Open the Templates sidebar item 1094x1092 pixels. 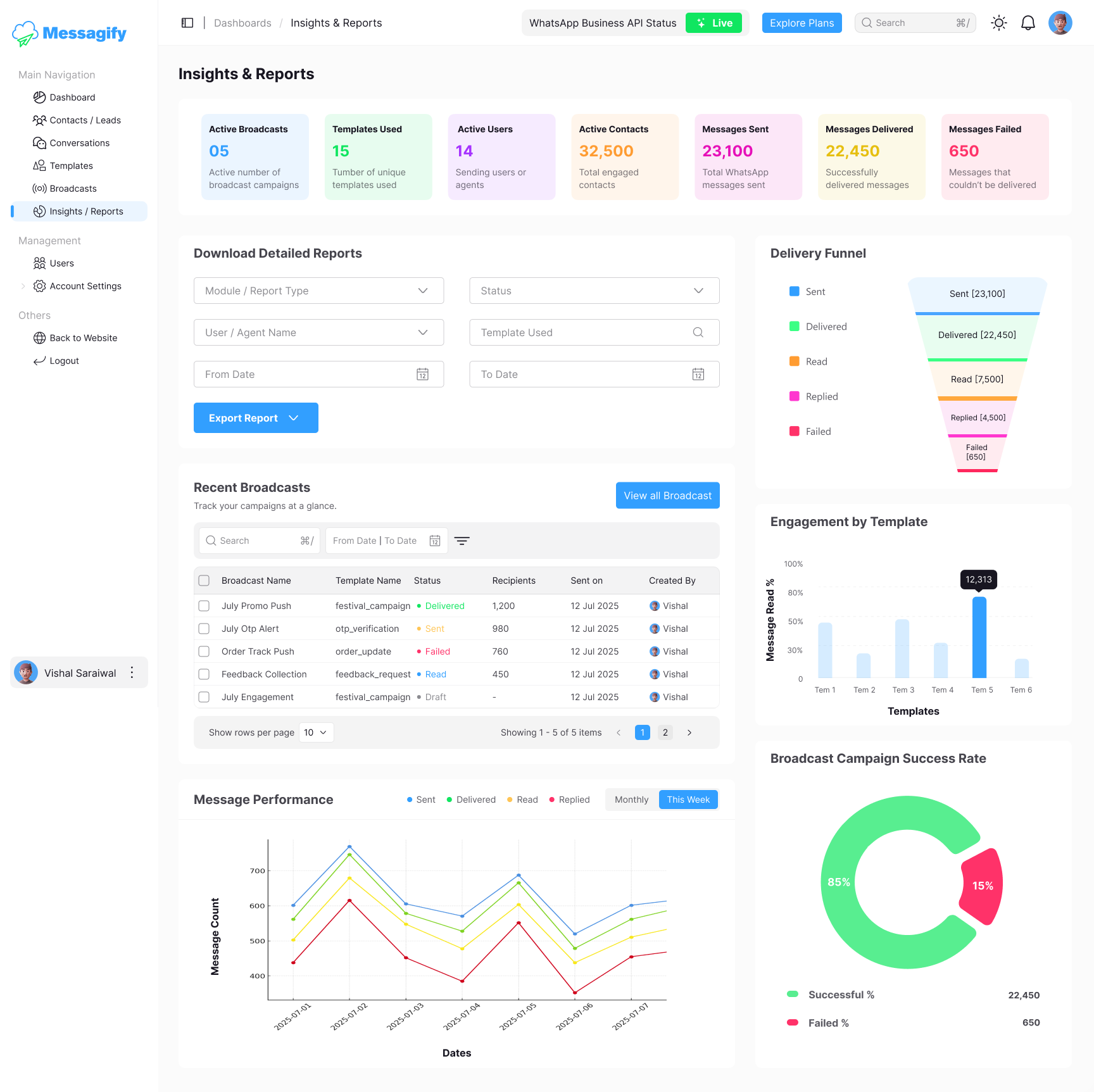(70, 165)
